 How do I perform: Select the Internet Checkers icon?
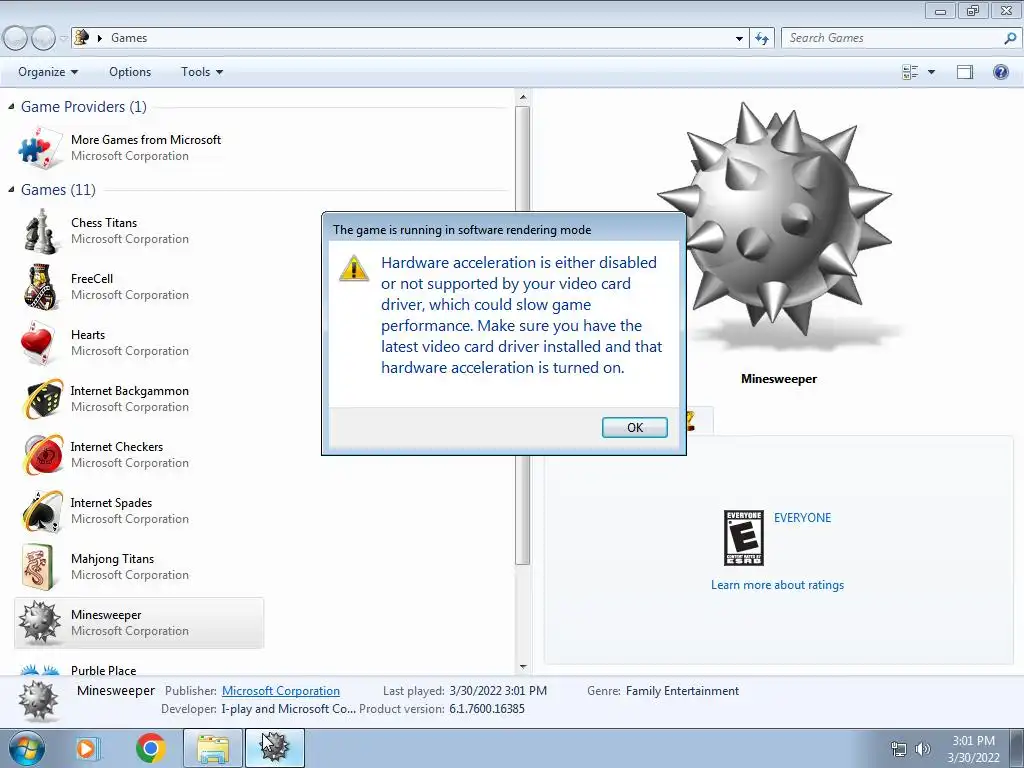coord(43,455)
